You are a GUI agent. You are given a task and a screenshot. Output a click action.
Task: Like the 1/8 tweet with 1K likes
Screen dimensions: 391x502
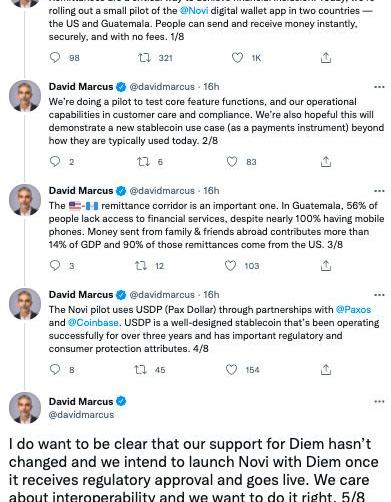click(x=237, y=58)
